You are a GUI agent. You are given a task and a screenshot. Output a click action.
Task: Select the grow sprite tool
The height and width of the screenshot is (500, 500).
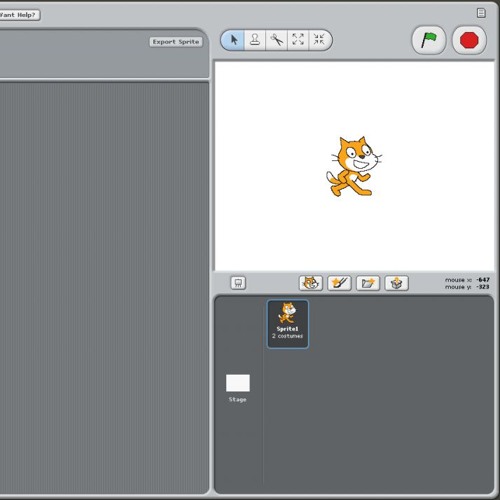point(298,40)
